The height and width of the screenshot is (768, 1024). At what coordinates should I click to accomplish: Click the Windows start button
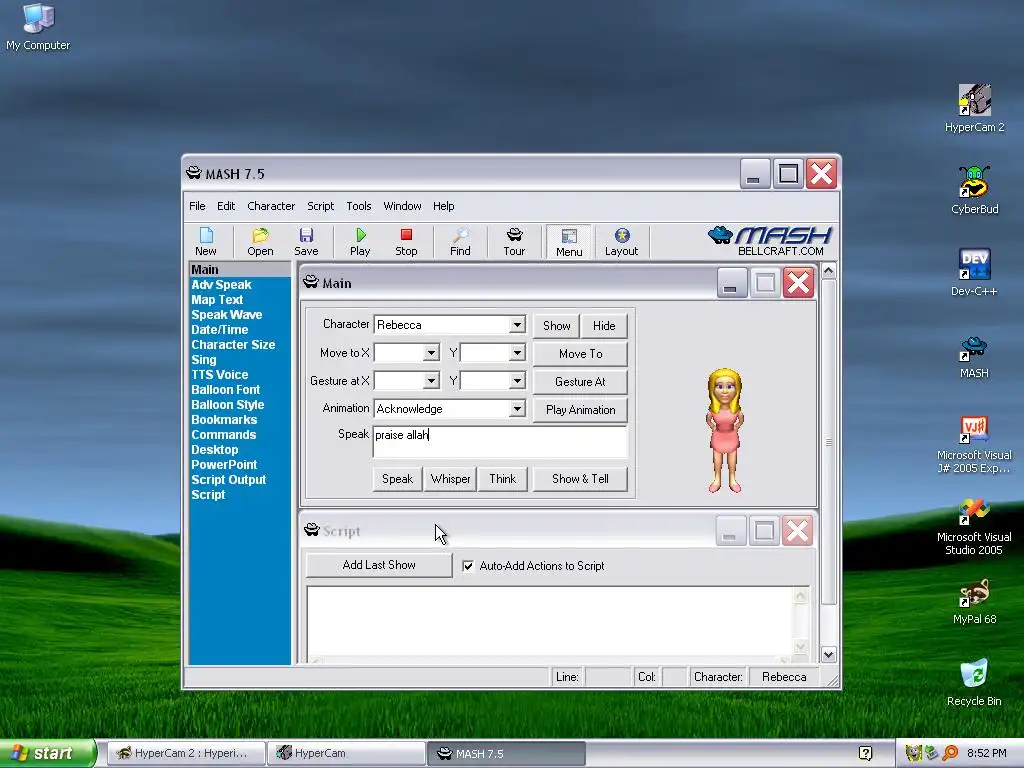point(47,753)
